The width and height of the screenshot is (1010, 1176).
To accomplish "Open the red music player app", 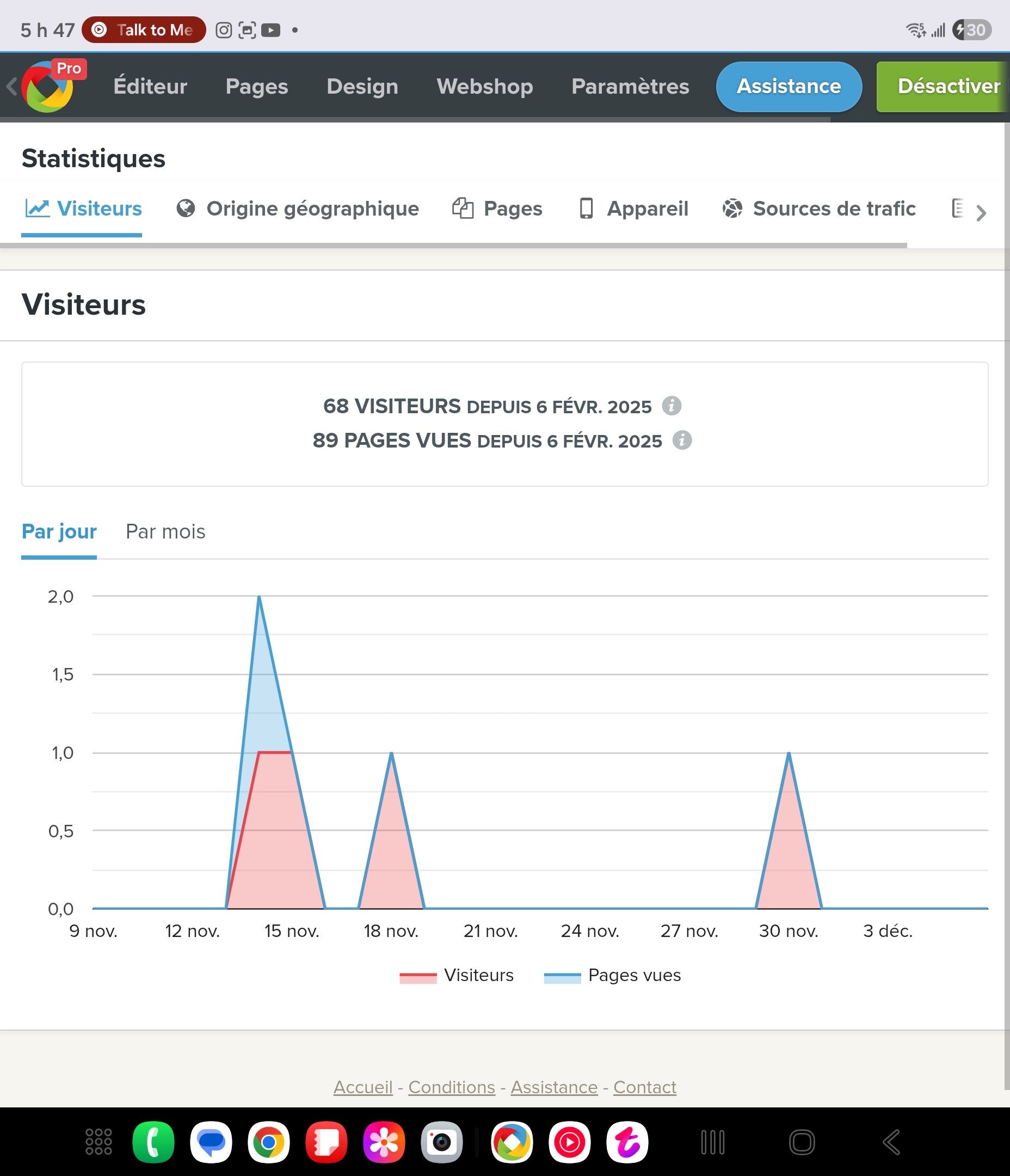I will (x=570, y=1142).
